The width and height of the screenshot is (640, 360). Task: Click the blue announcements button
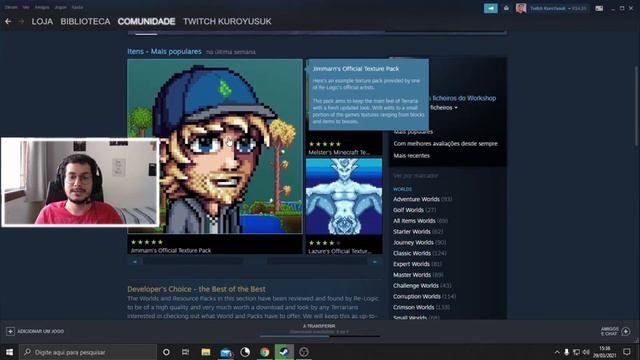point(491,8)
